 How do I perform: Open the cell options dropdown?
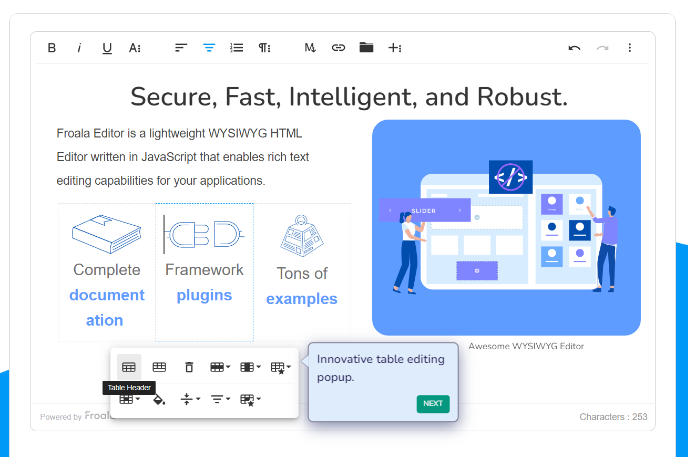129,399
